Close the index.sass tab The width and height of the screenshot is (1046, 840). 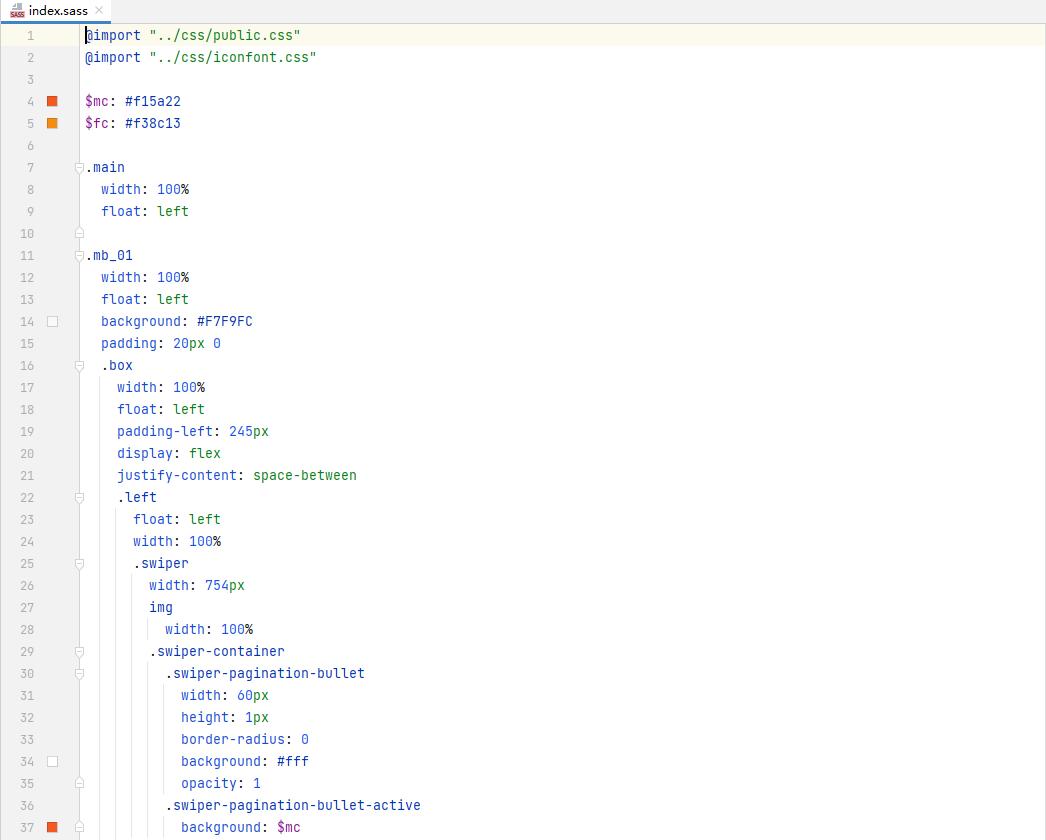click(99, 10)
